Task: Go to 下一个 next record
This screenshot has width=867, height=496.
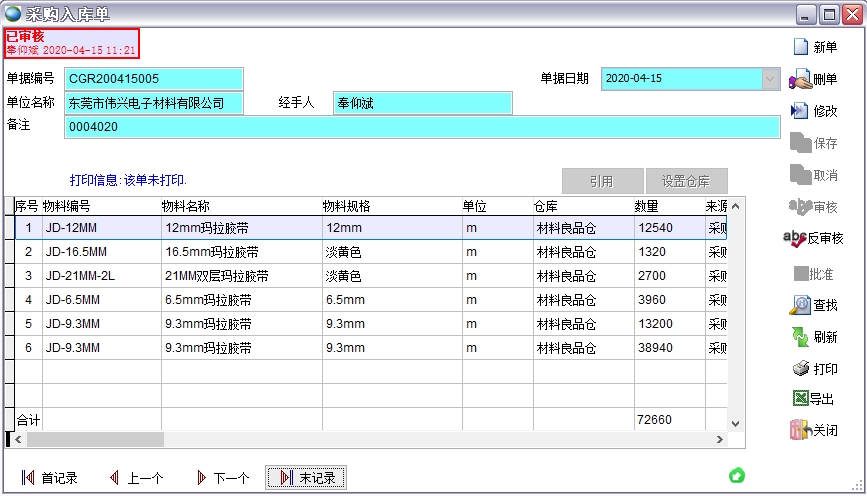Action: [x=223, y=478]
